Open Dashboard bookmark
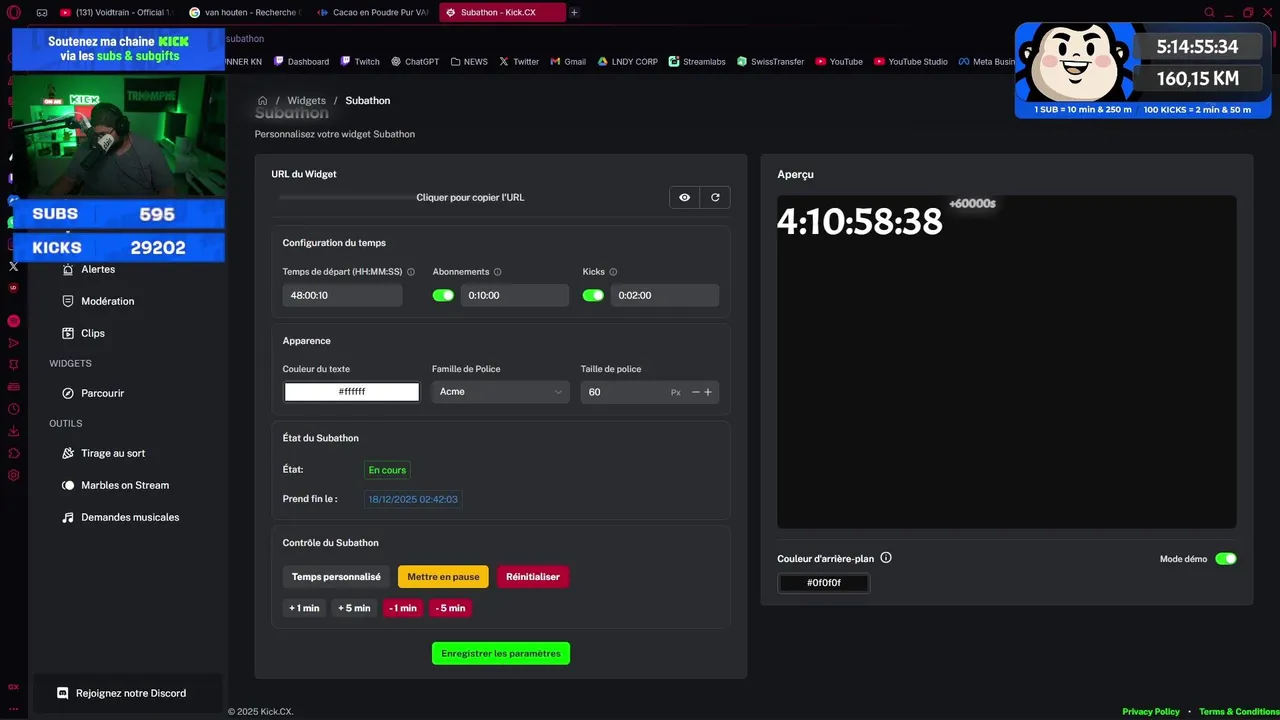Viewport: 1280px width, 720px height. (x=301, y=62)
